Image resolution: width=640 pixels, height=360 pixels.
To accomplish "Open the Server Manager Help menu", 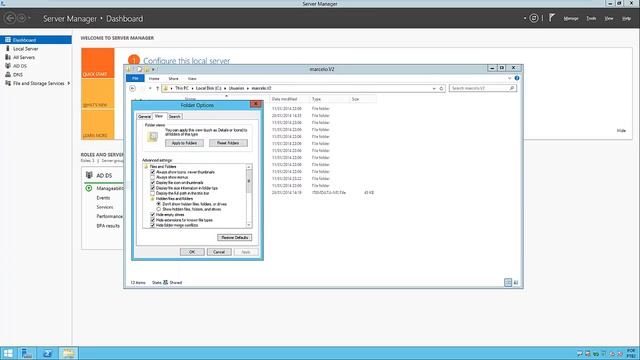I will click(626, 18).
